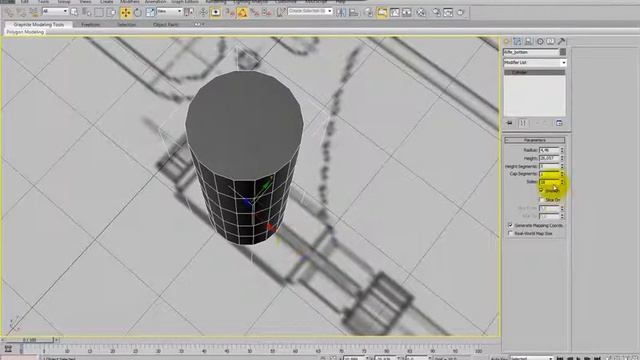
Task: Open the Layer Manager icon
Action: (368, 13)
